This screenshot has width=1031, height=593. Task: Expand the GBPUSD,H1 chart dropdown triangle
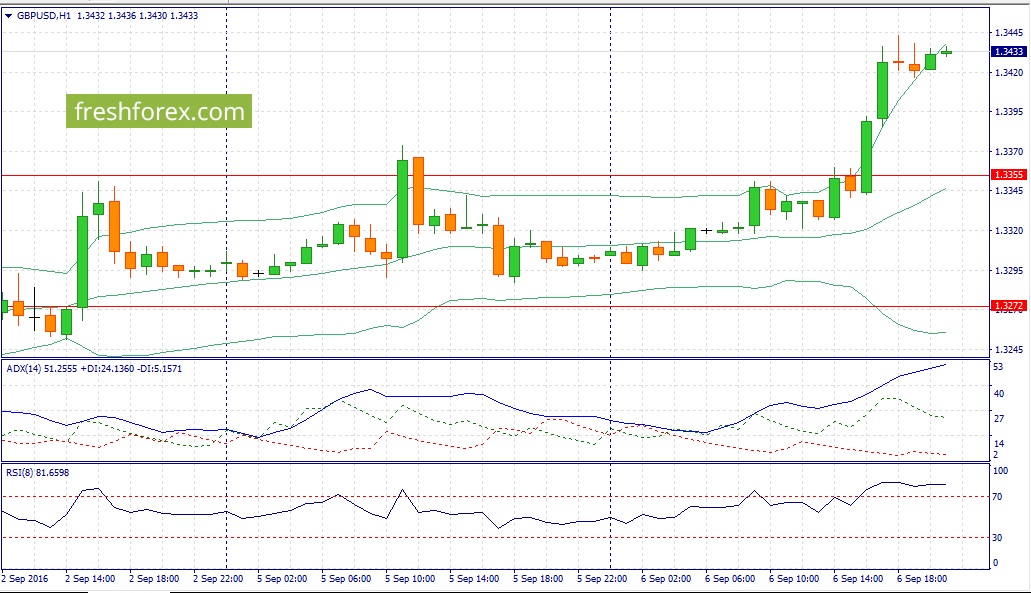pos(9,16)
